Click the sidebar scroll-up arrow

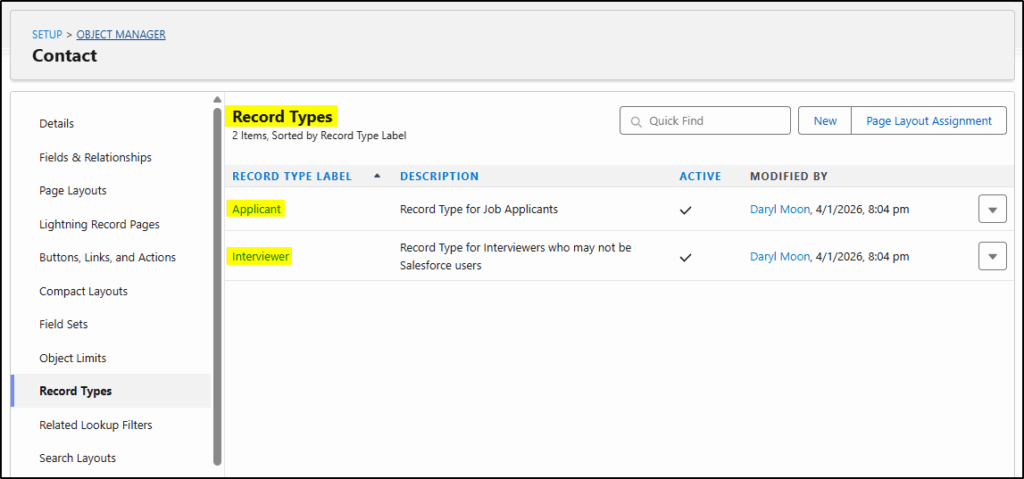pyautogui.click(x=217, y=100)
